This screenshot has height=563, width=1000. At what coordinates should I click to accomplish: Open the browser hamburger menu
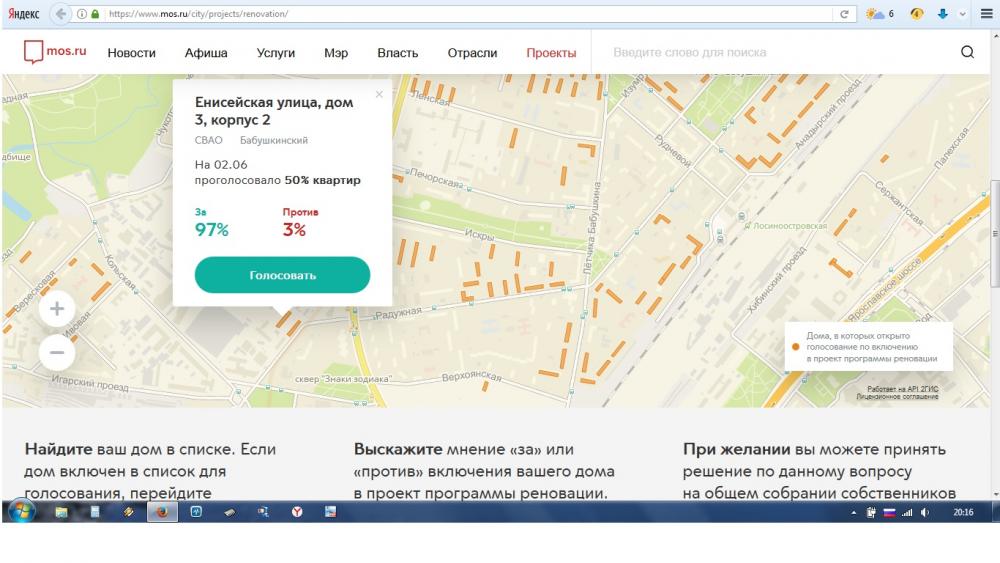coord(986,15)
